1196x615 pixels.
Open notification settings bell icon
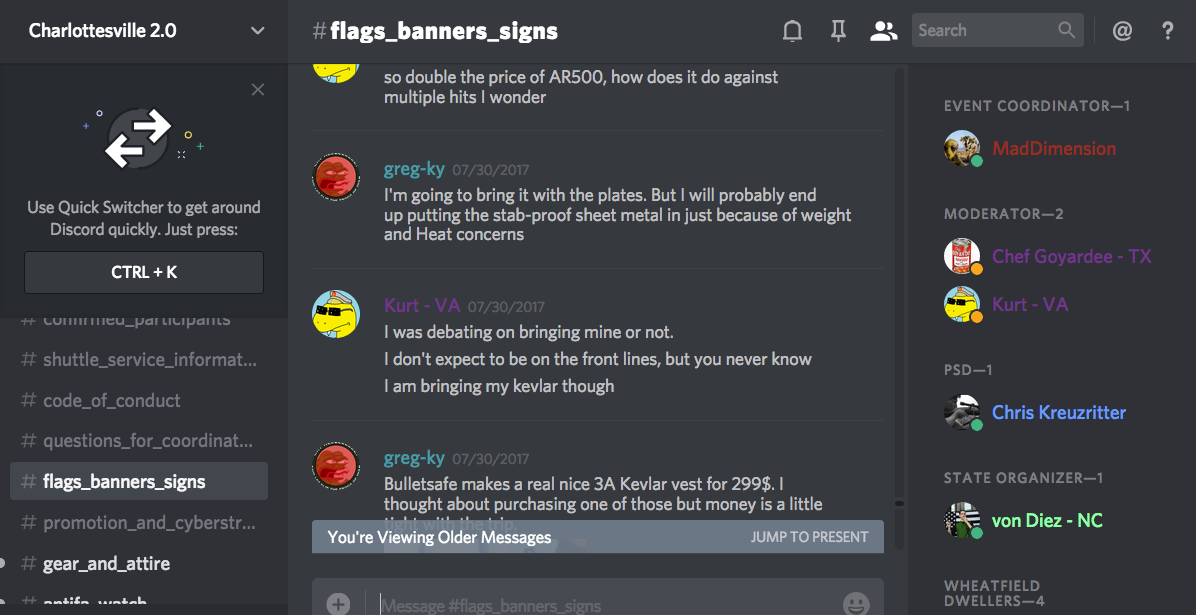pos(793,31)
